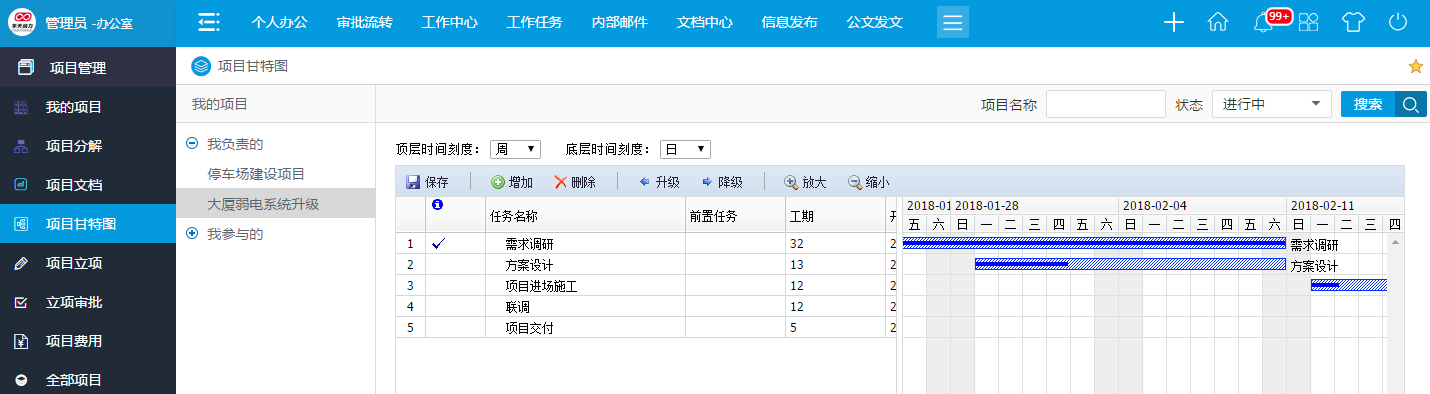Open 立项审批 in sidebar
The width and height of the screenshot is (1430, 394).
[88, 302]
